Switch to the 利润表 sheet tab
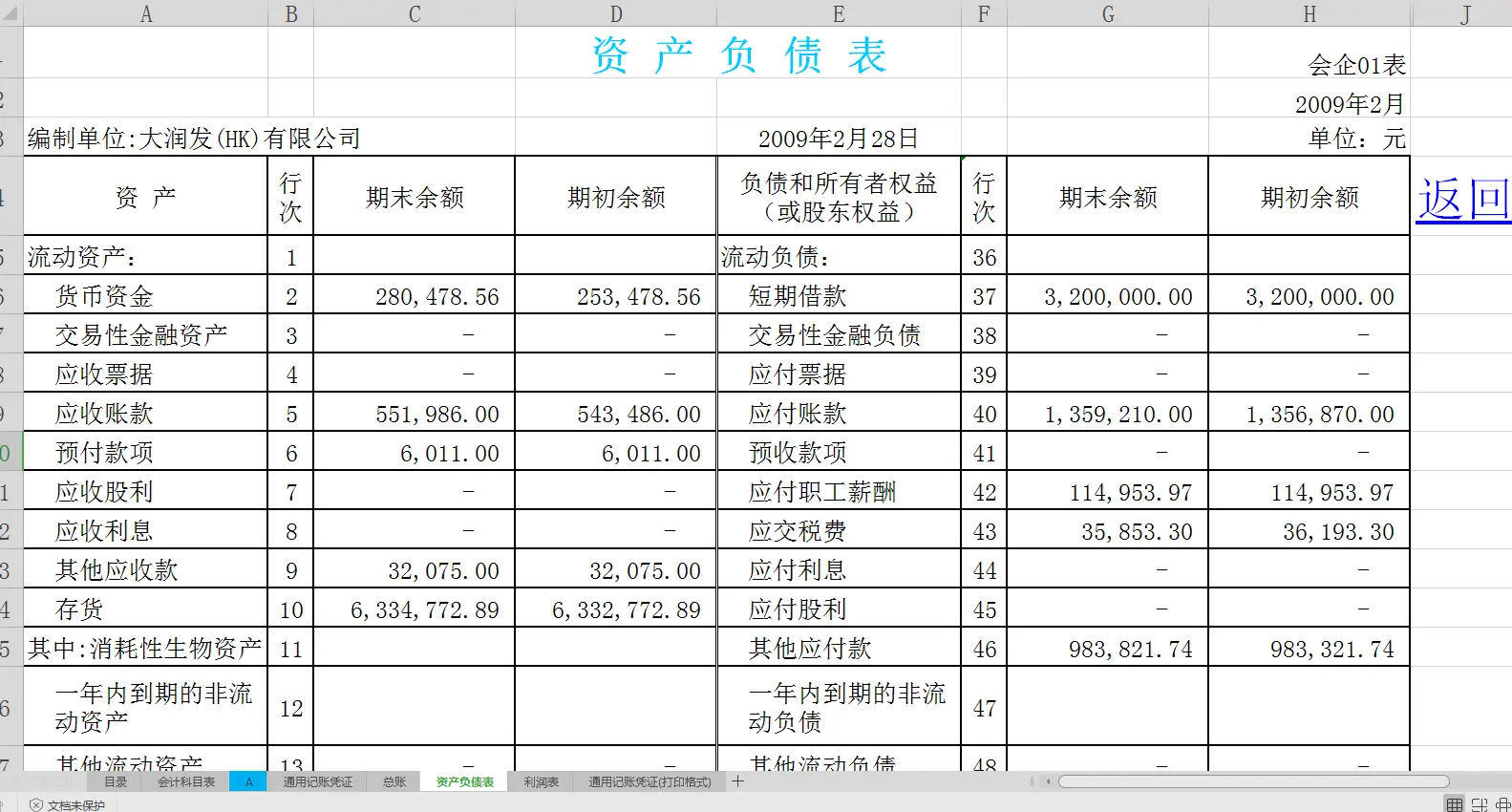 pyautogui.click(x=542, y=781)
